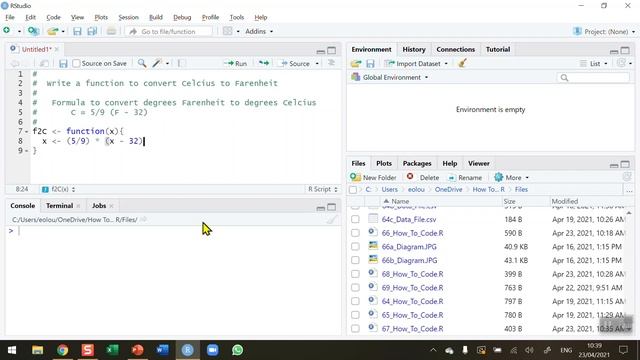Screen dimensions: 640x360
Task: Click the Create a project icon
Action: point(33,31)
